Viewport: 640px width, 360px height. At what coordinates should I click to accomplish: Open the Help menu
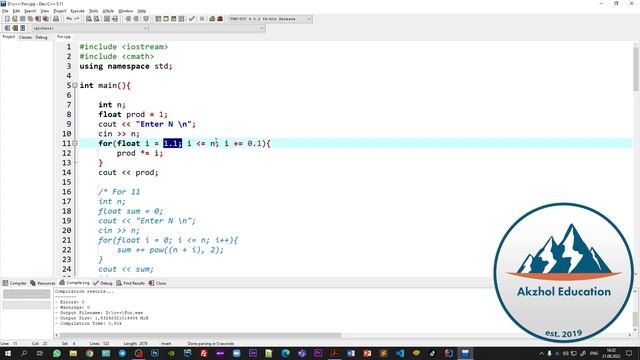(142, 11)
